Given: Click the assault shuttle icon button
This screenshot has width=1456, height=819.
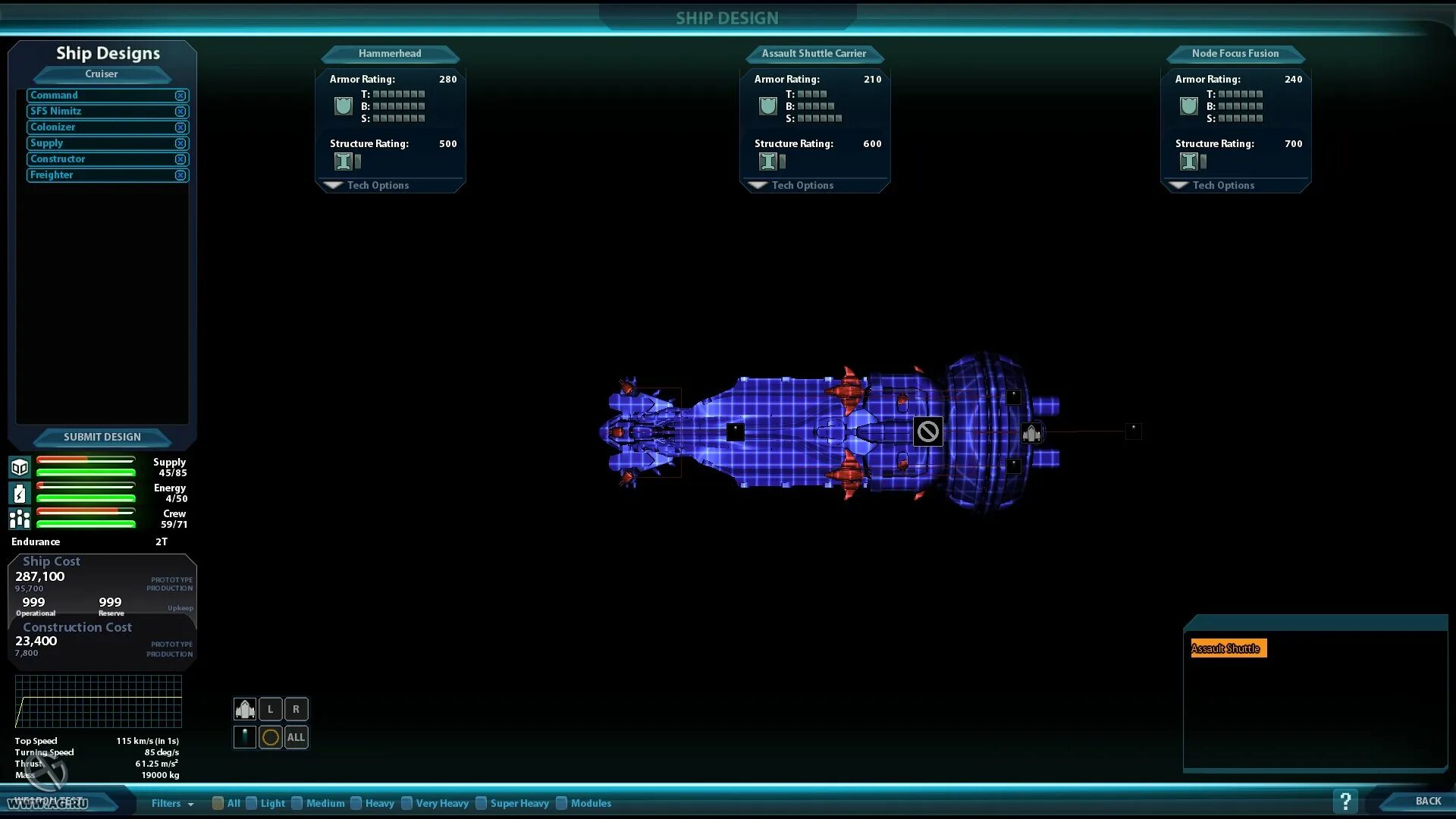Looking at the screenshot, I should 245,709.
